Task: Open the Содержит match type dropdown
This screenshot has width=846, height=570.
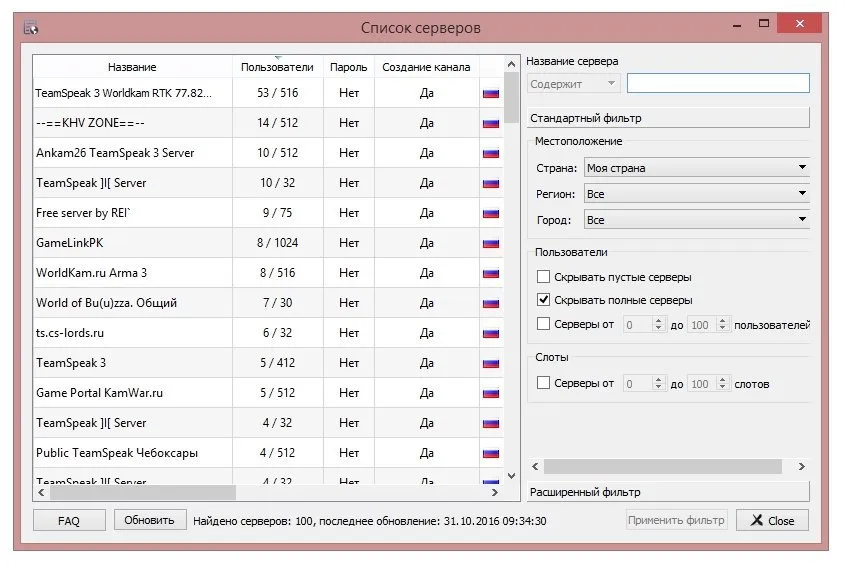Action: 573,84
